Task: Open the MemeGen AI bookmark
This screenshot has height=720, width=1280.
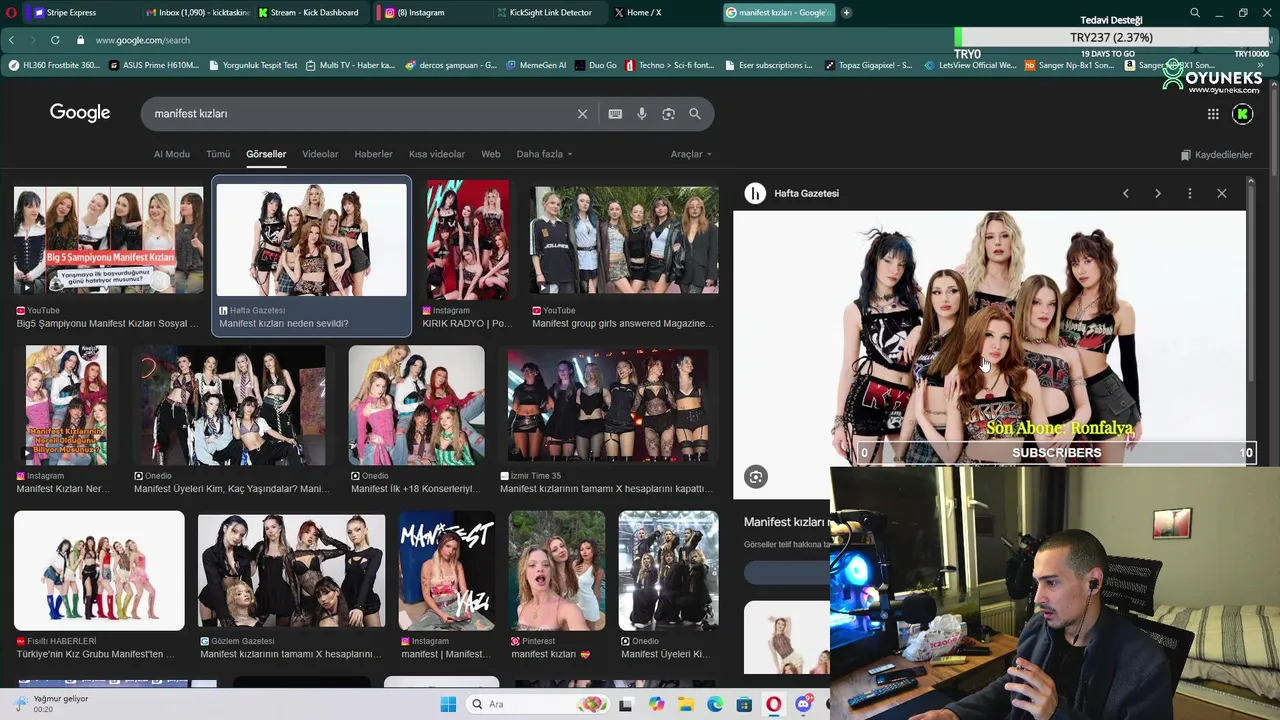Action: (536, 65)
